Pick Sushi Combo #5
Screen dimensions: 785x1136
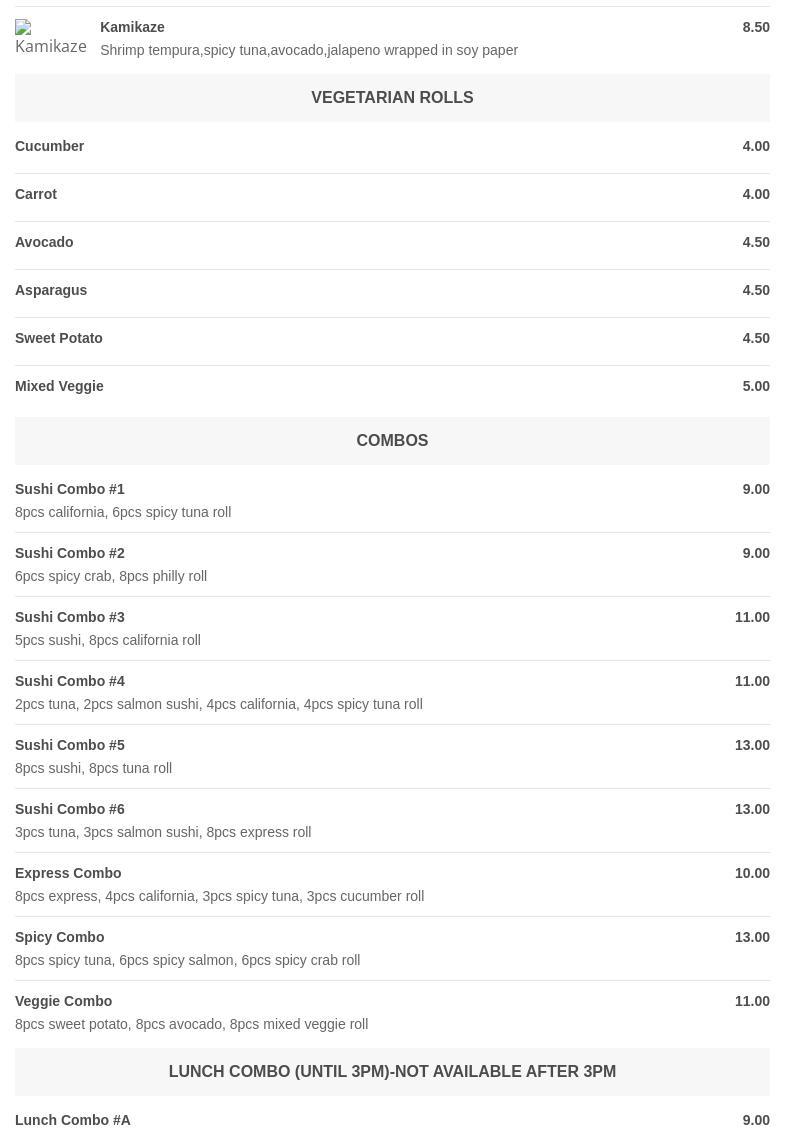(70, 745)
